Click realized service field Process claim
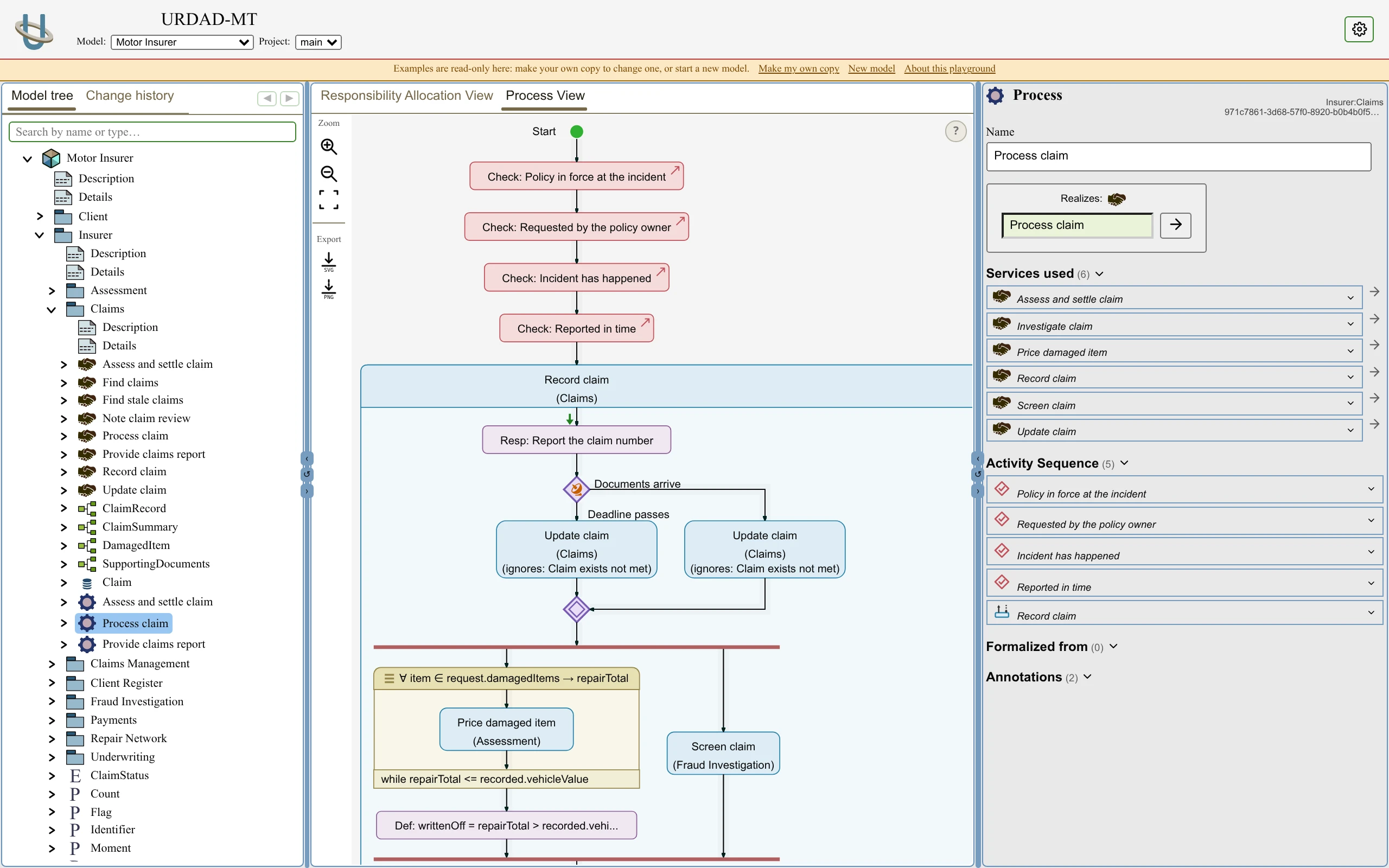The image size is (1389, 868). coord(1078,225)
